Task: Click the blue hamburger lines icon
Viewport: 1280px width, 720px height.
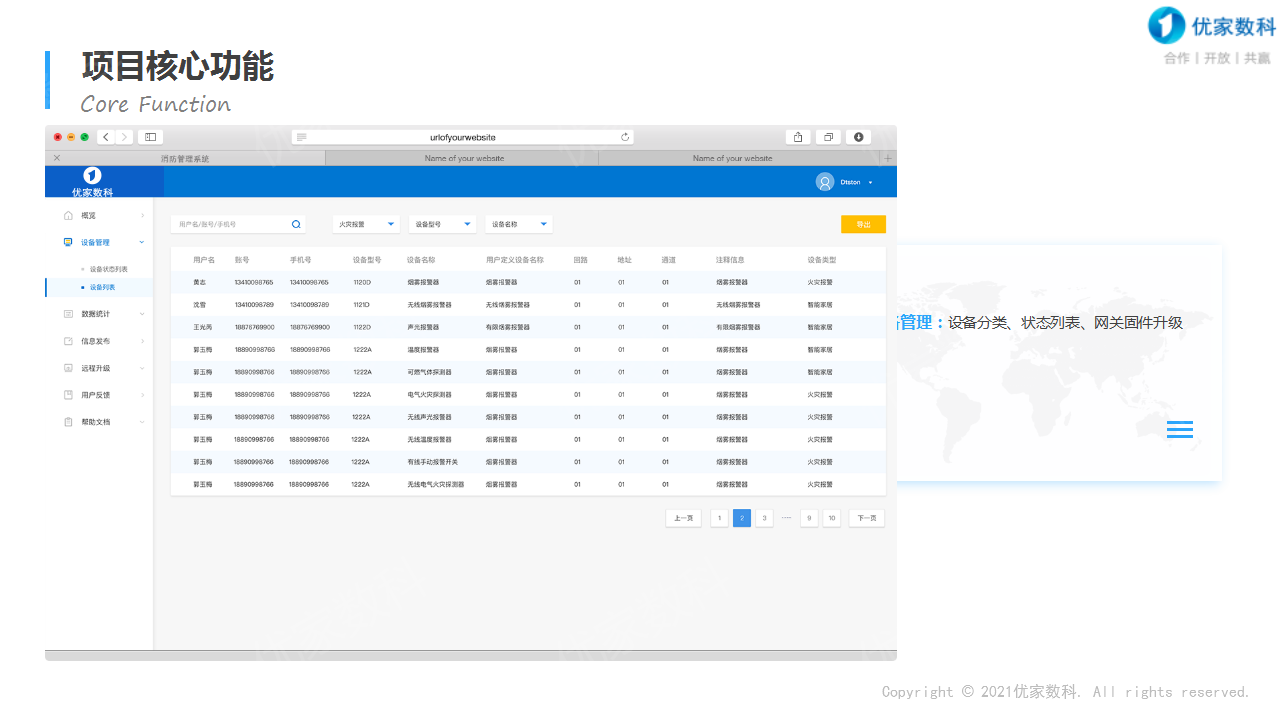Action: coord(1180,429)
